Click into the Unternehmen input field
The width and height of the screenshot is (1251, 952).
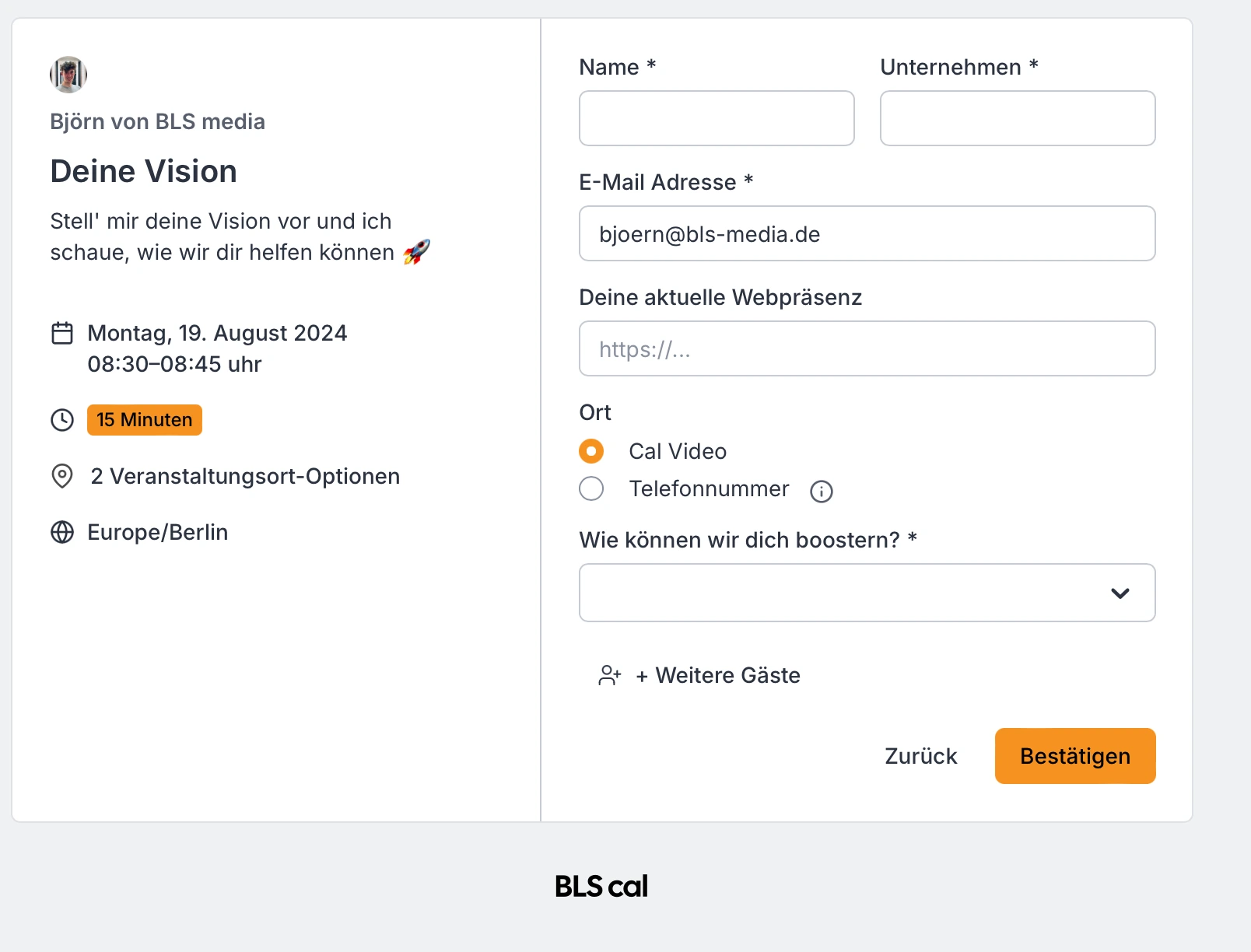tap(1017, 118)
